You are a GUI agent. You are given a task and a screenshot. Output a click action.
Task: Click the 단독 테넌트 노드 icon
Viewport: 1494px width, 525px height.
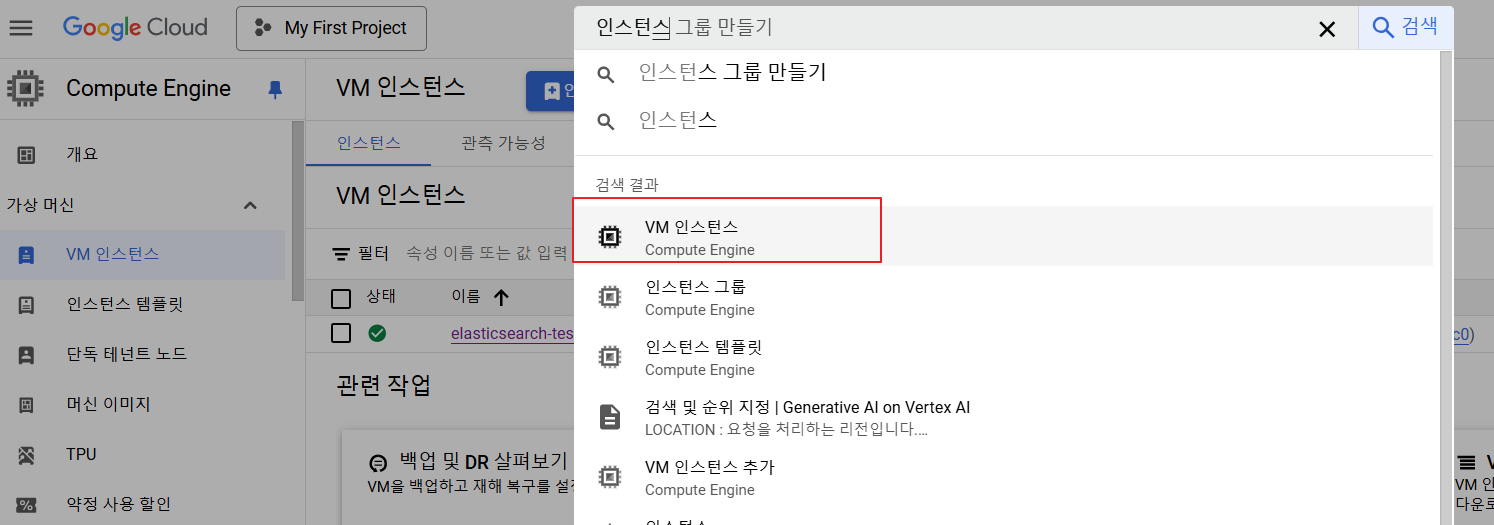click(x=27, y=355)
